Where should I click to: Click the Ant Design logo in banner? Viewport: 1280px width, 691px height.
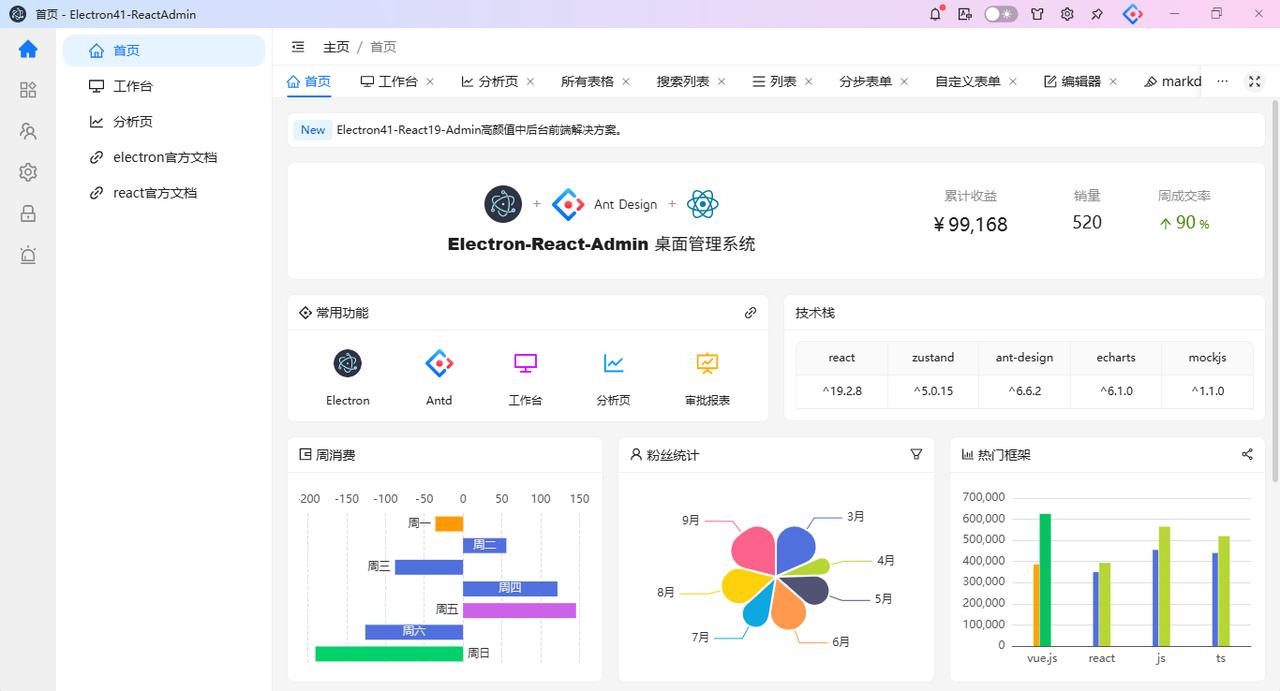568,204
